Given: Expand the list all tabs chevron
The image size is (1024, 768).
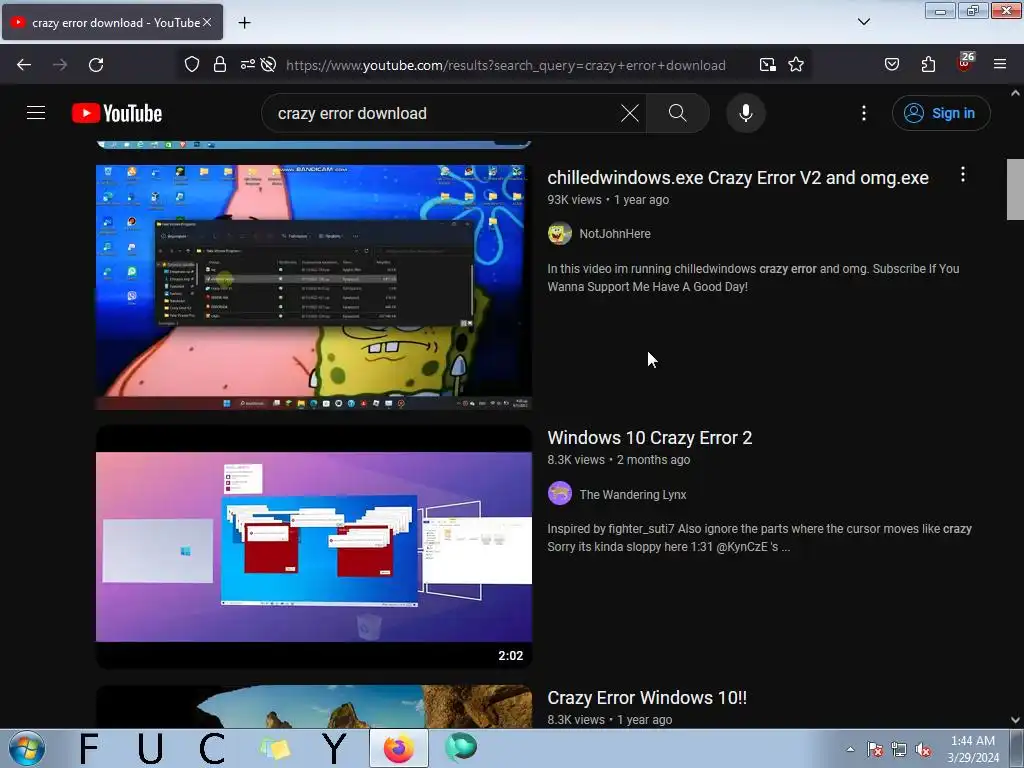Looking at the screenshot, I should tap(863, 22).
